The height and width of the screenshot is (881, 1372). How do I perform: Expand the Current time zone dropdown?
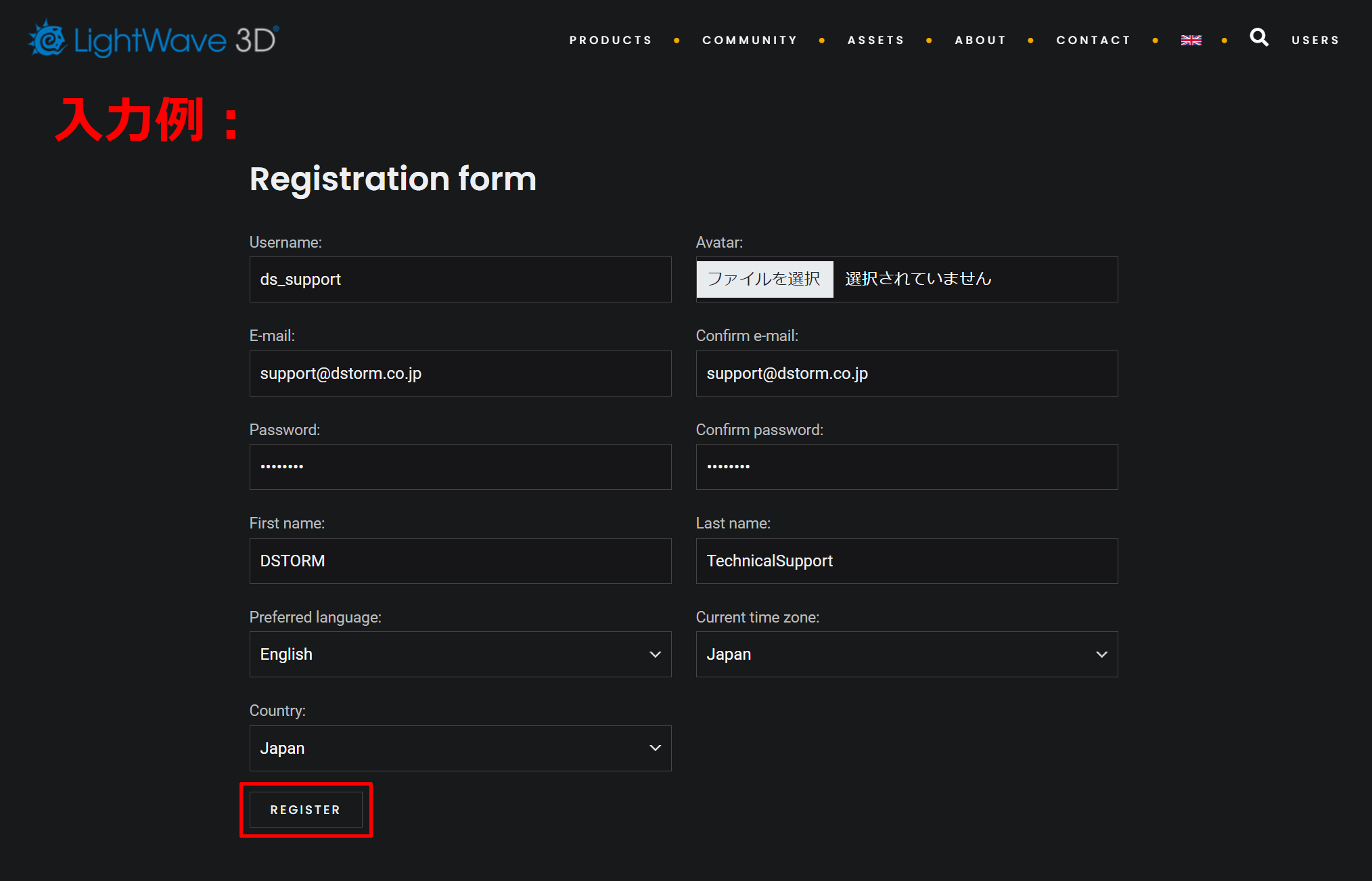pyautogui.click(x=907, y=654)
